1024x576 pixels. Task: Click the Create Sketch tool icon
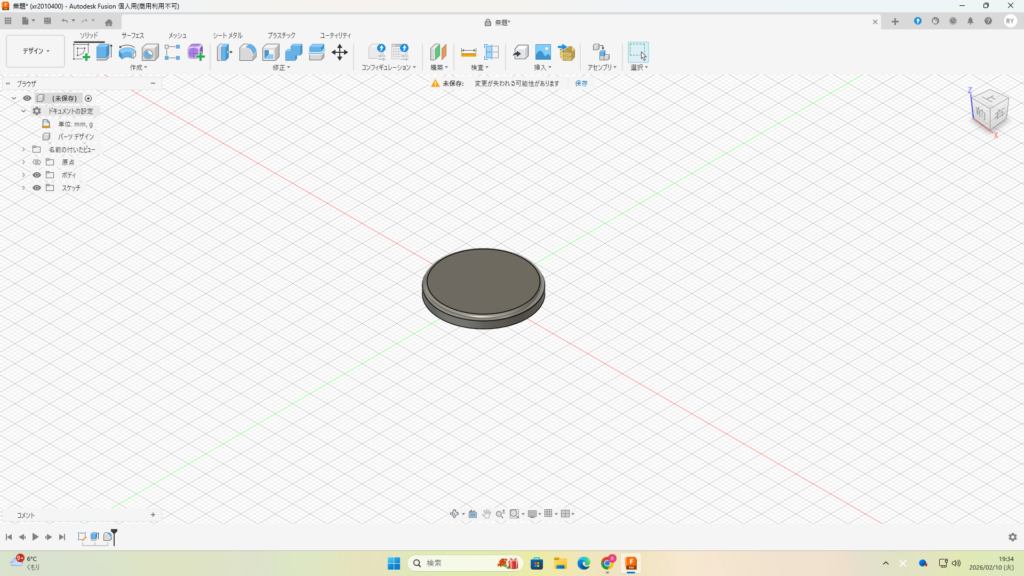coord(81,52)
